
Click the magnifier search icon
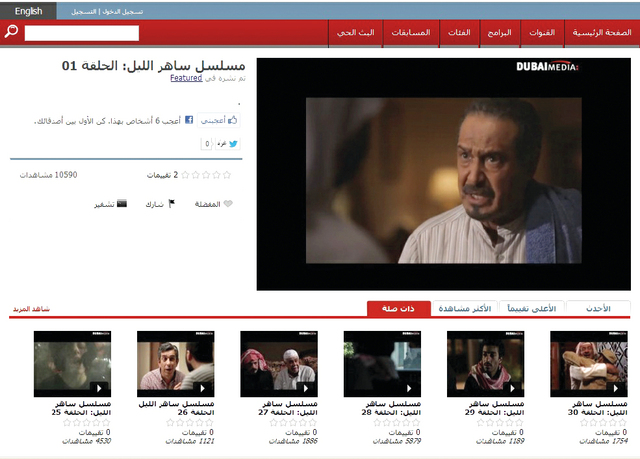[11, 31]
